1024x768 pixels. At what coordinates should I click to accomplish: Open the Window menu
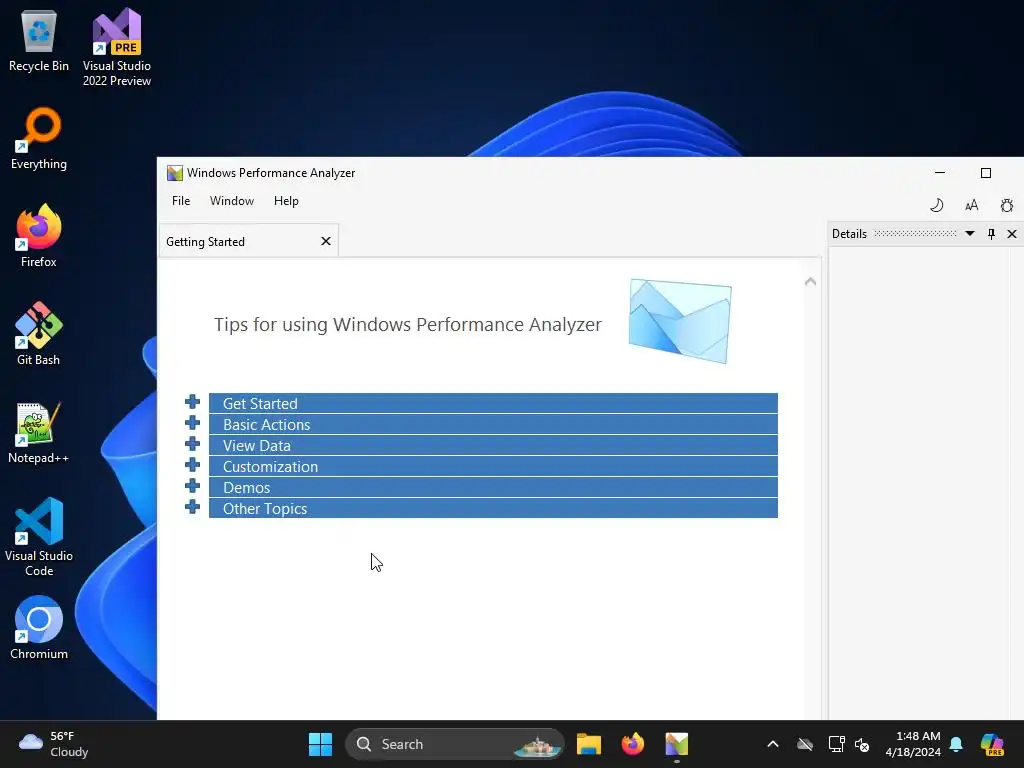point(232,200)
